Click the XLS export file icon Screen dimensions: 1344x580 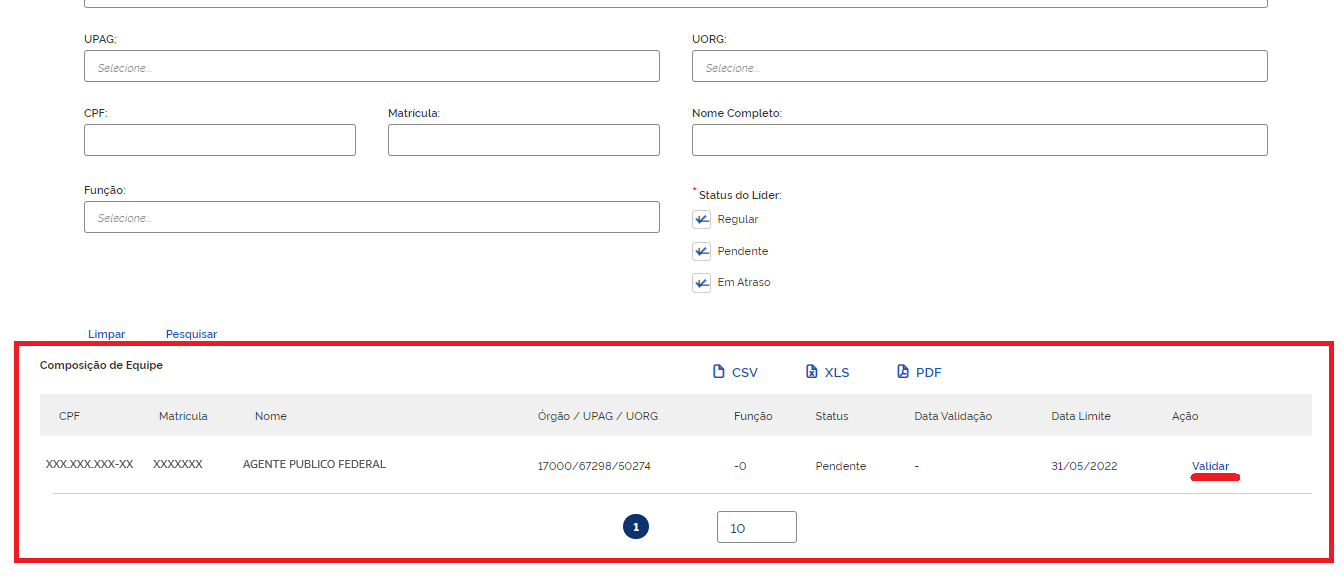tap(812, 372)
